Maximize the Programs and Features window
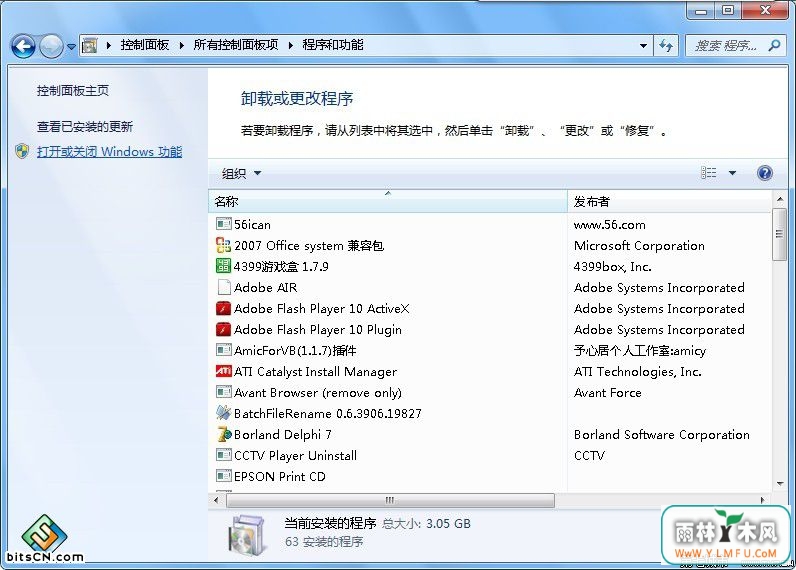This screenshot has width=796, height=570. (728, 10)
